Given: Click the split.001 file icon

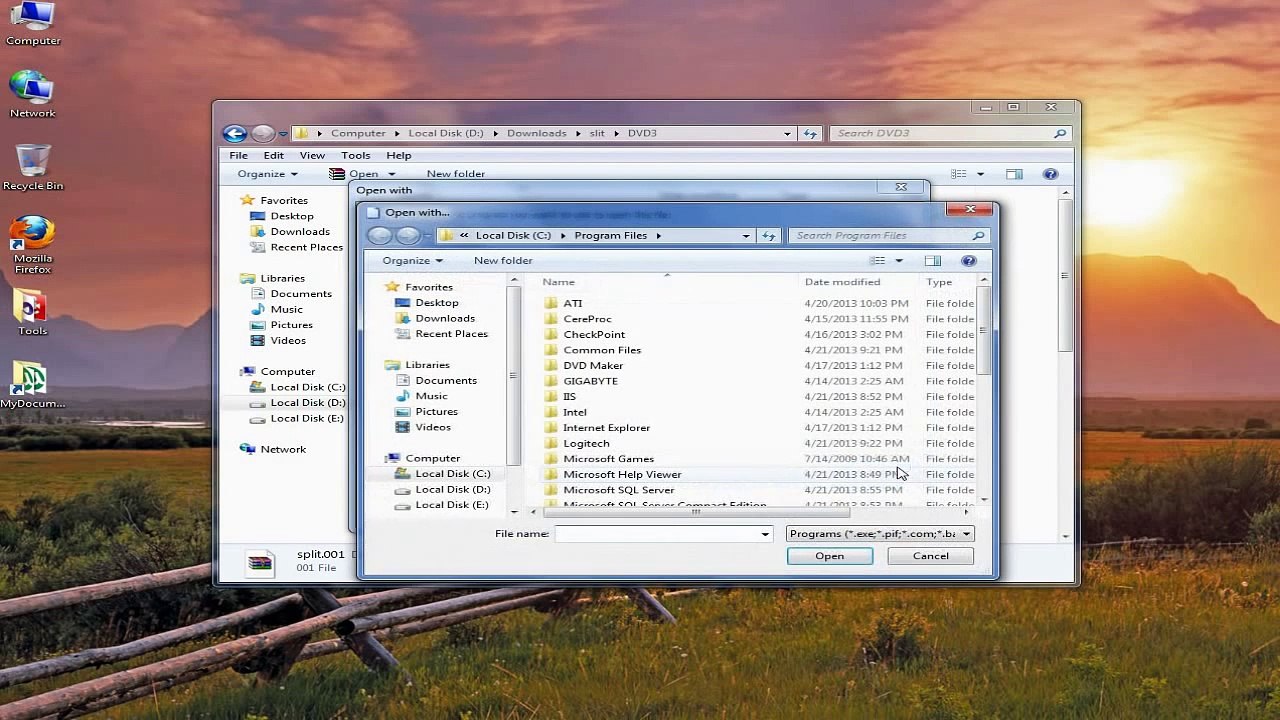Looking at the screenshot, I should coord(259,563).
